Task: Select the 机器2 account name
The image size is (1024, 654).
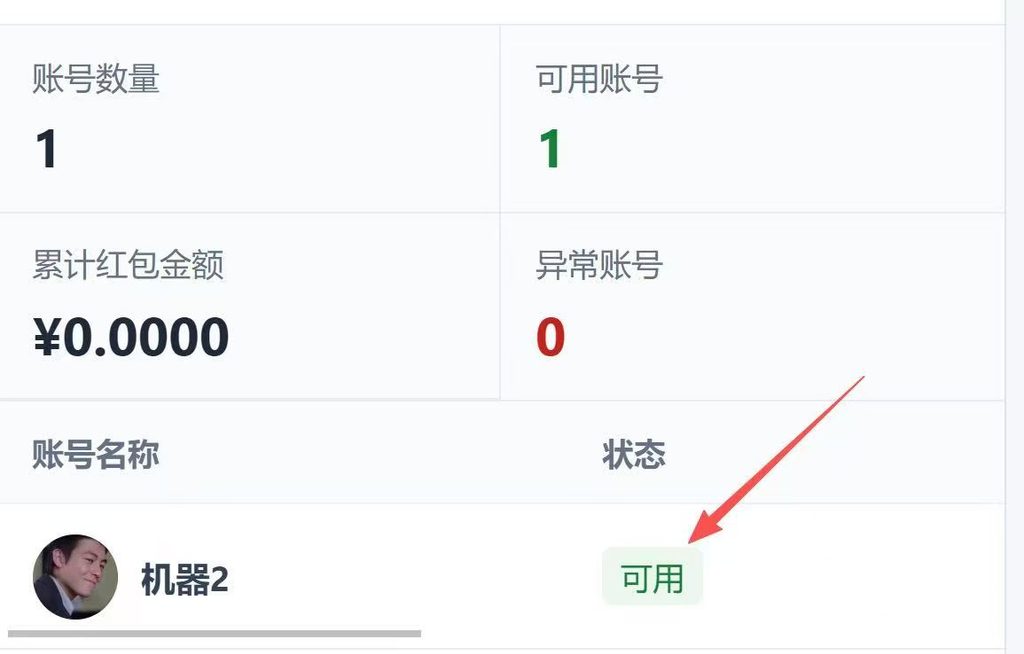Action: (x=185, y=579)
